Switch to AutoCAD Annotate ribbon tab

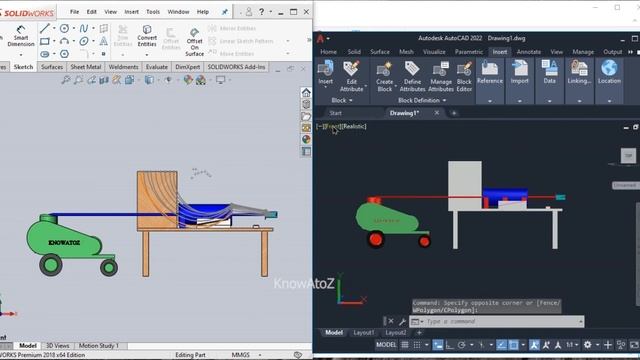click(x=529, y=52)
